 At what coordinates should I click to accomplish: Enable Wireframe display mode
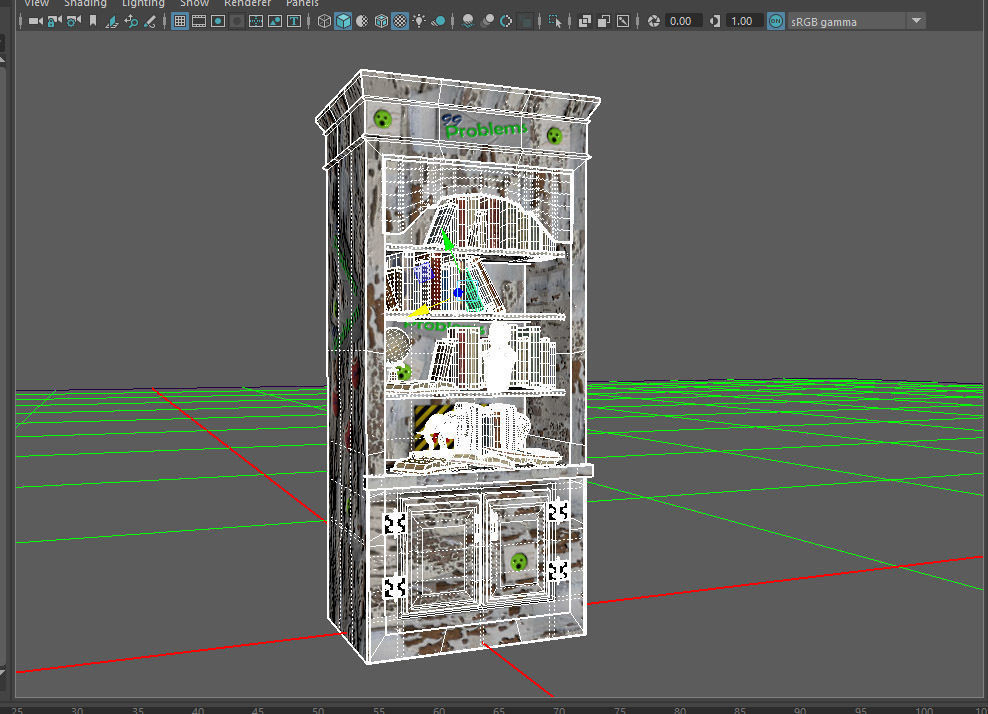pyautogui.click(x=324, y=21)
